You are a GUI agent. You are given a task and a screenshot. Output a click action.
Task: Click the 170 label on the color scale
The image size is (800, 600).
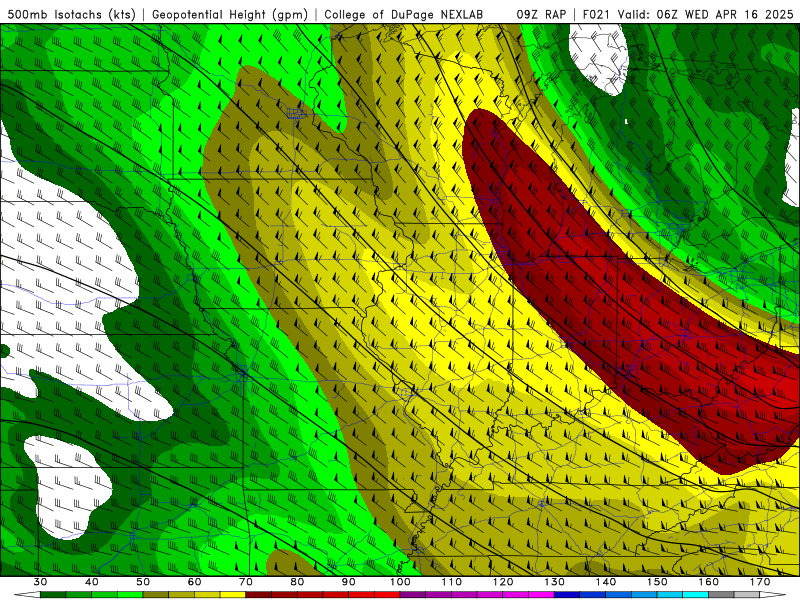pyautogui.click(x=760, y=582)
